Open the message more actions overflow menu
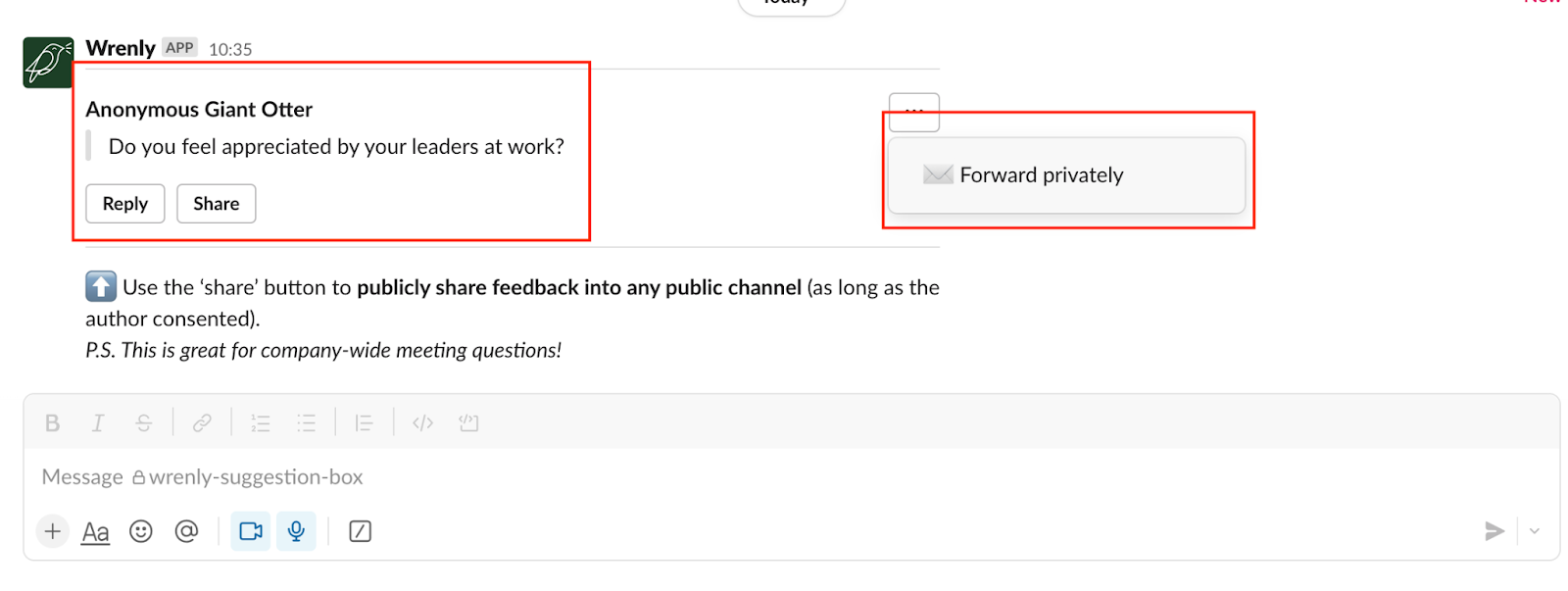 913,112
